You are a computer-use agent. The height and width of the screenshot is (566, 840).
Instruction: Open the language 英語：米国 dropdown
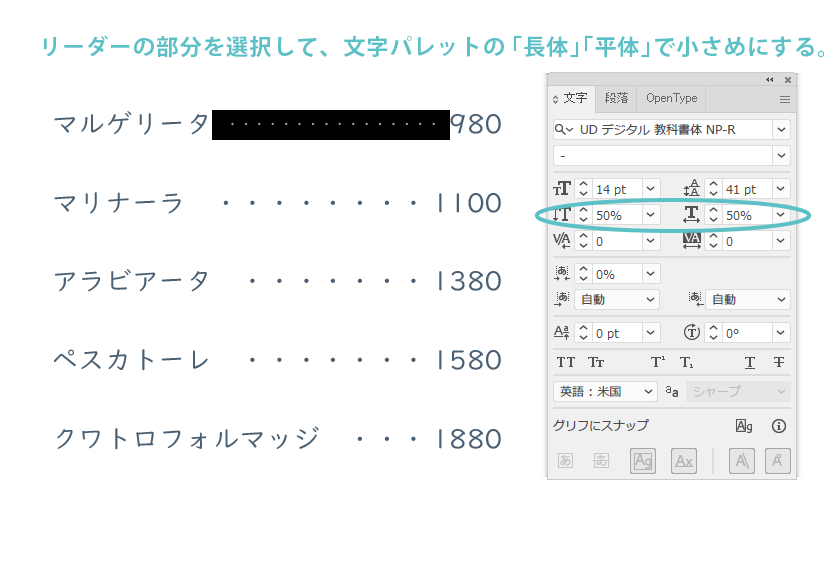pos(649,392)
